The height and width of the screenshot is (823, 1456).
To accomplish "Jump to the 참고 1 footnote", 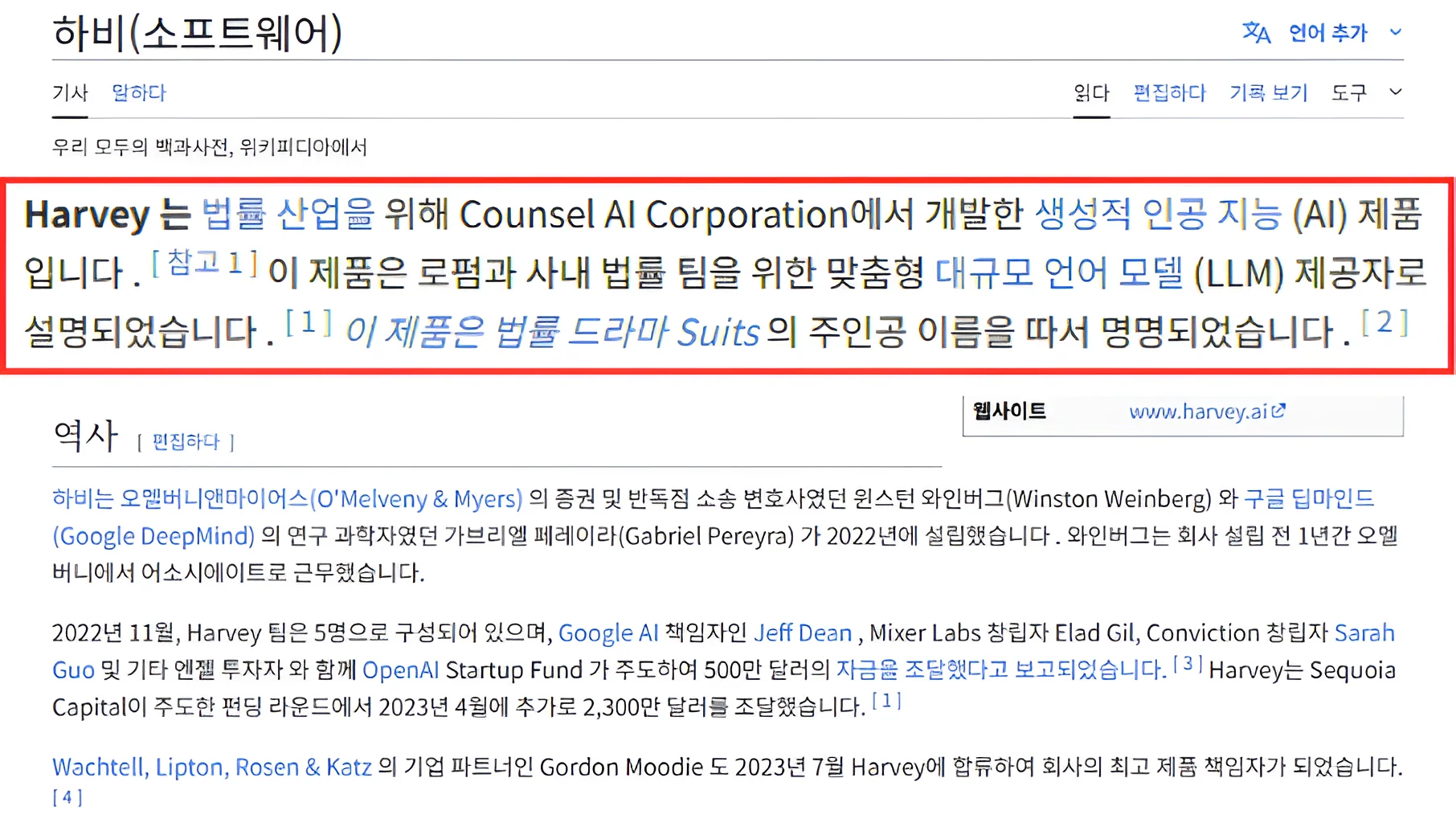I will tap(205, 262).
